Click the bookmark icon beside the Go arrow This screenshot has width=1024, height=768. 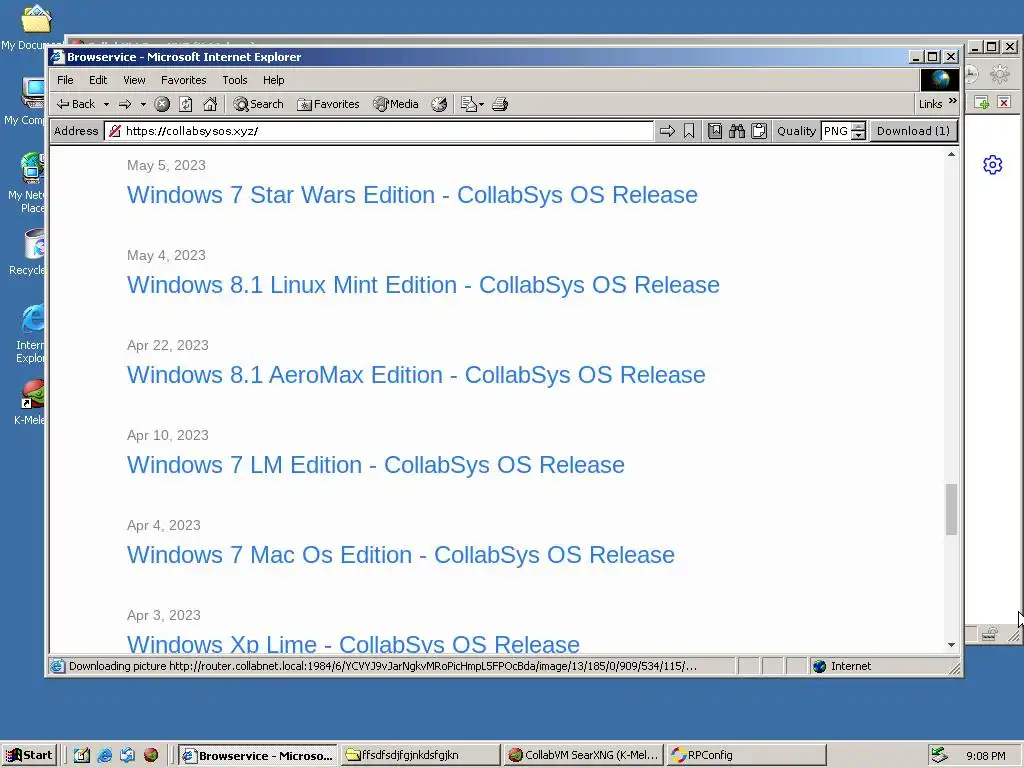689,131
